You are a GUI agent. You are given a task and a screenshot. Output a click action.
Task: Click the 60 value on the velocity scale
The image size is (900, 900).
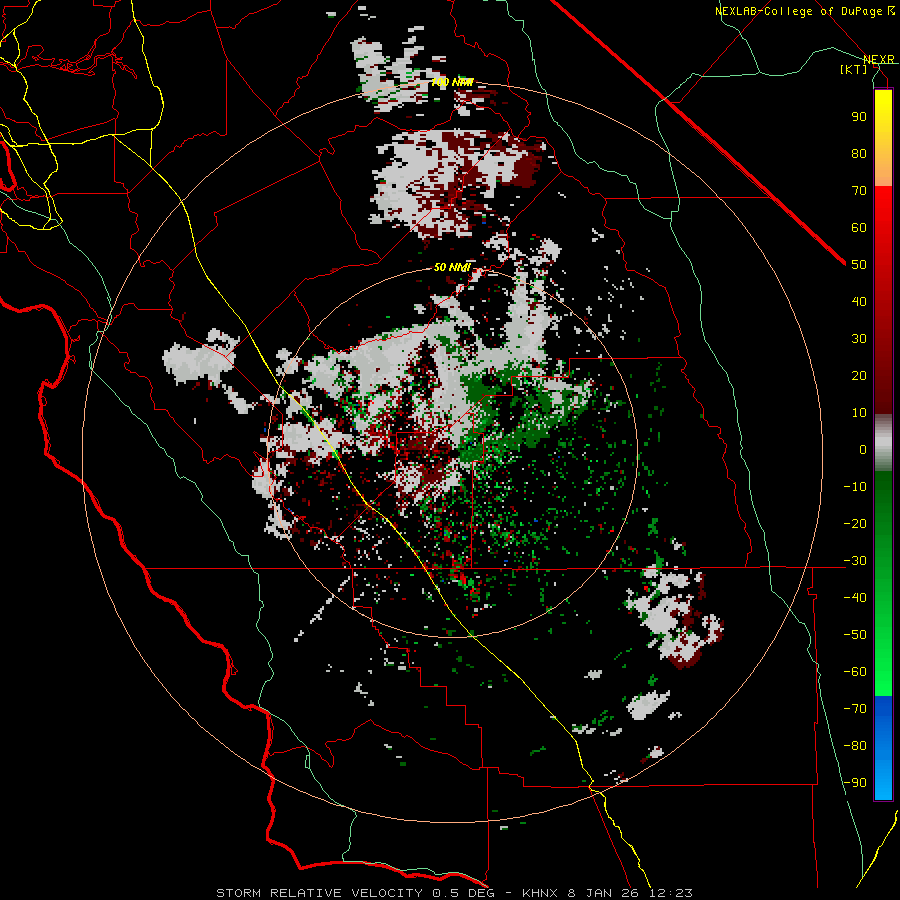coord(859,227)
